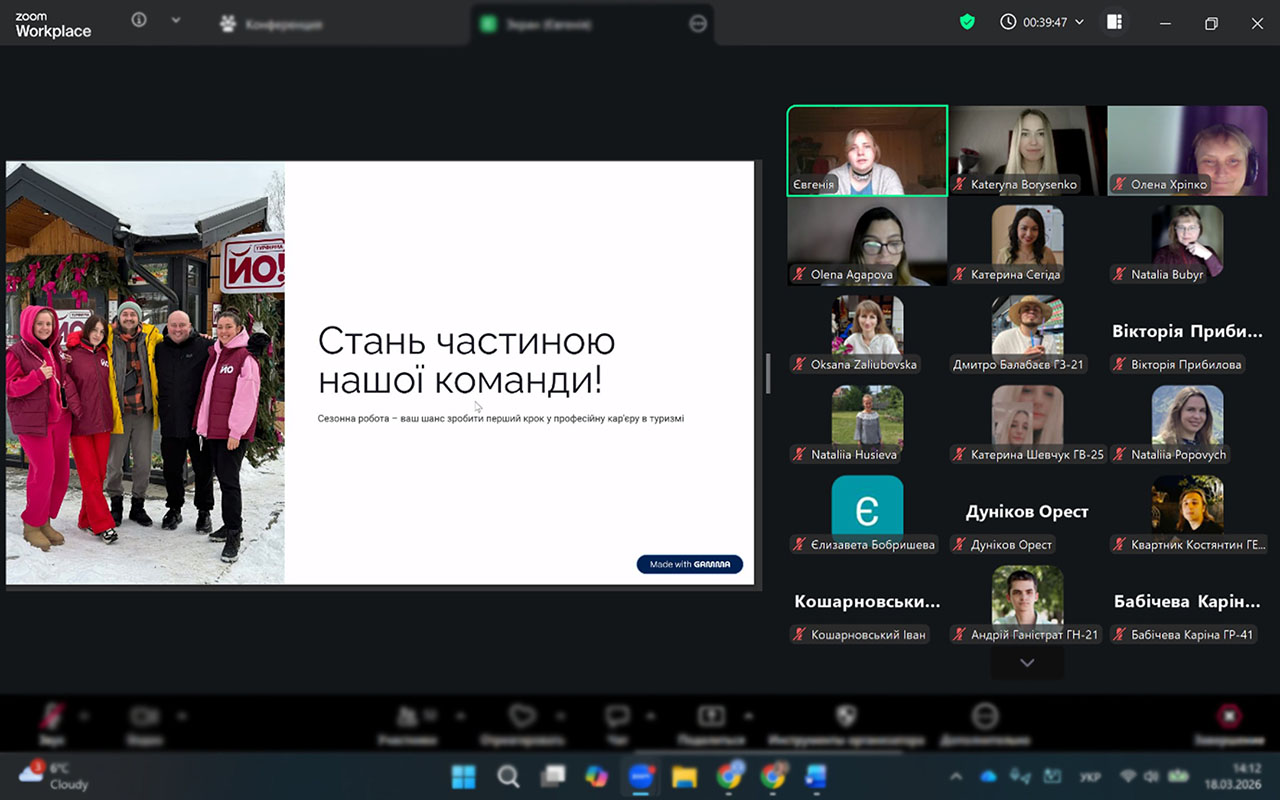The height and width of the screenshot is (800, 1280).
Task: Open the Reactions heart icon
Action: (522, 716)
